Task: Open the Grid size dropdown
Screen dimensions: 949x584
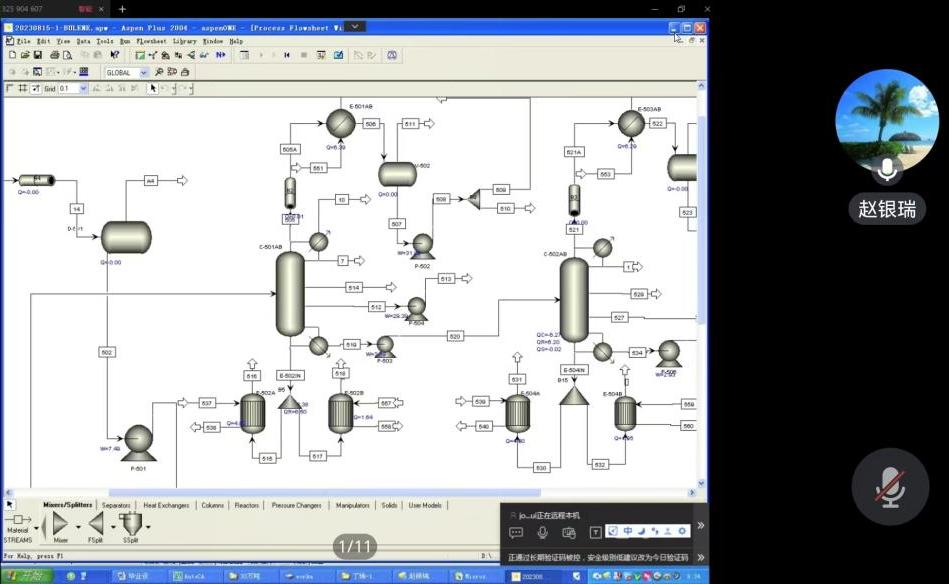Action: point(83,89)
